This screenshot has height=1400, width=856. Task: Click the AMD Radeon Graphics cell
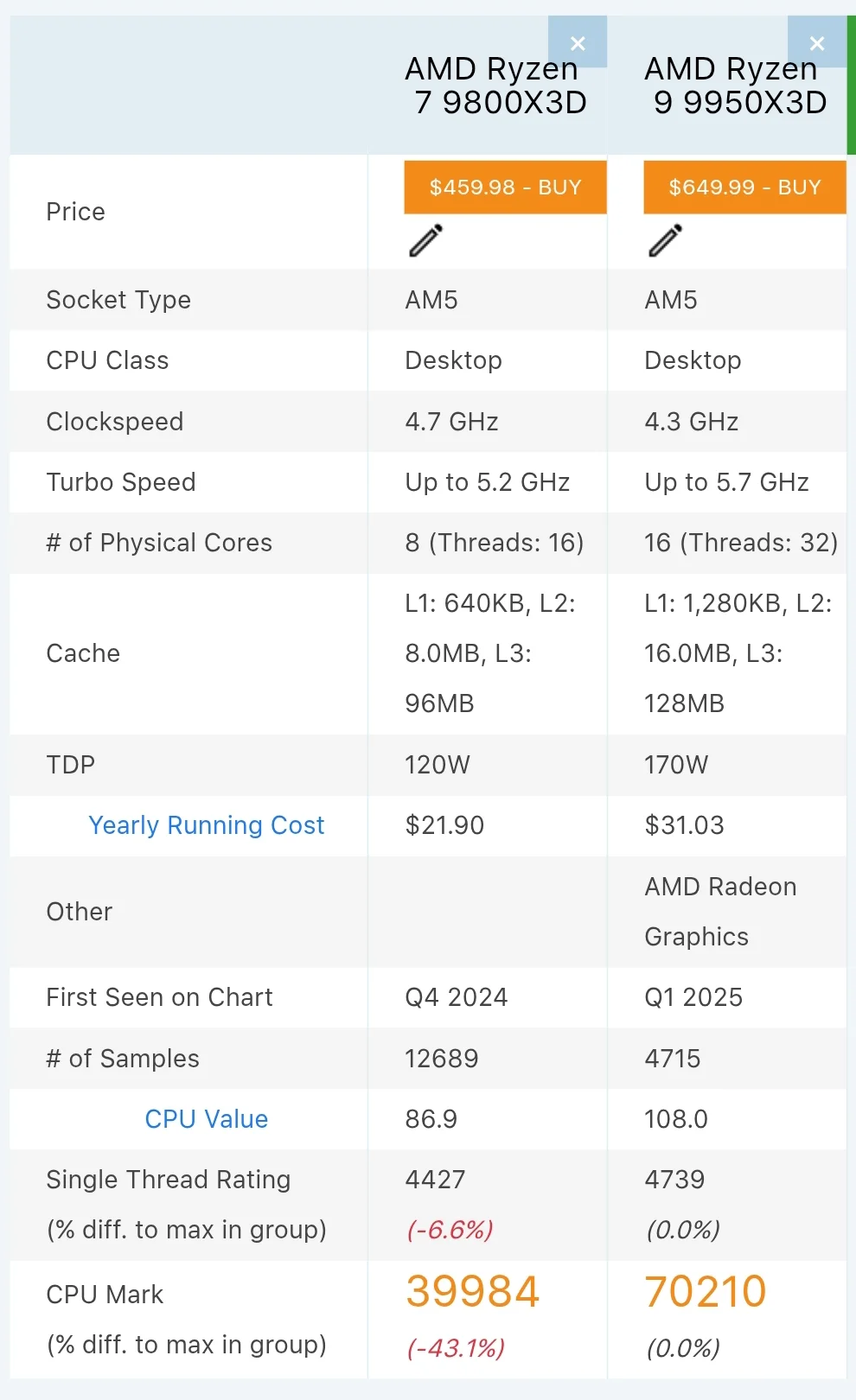719,911
